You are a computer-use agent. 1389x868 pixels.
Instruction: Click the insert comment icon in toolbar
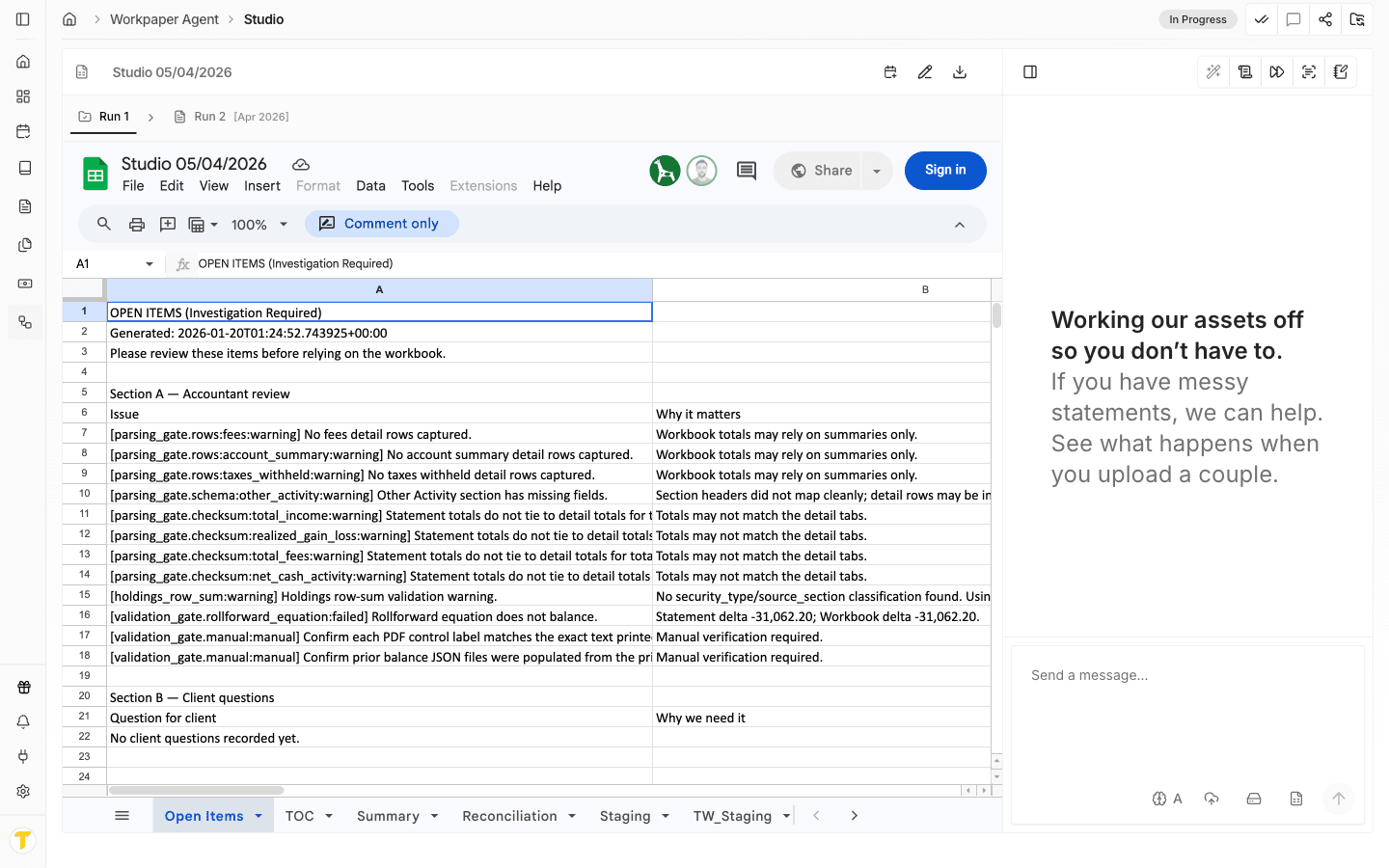(x=168, y=225)
